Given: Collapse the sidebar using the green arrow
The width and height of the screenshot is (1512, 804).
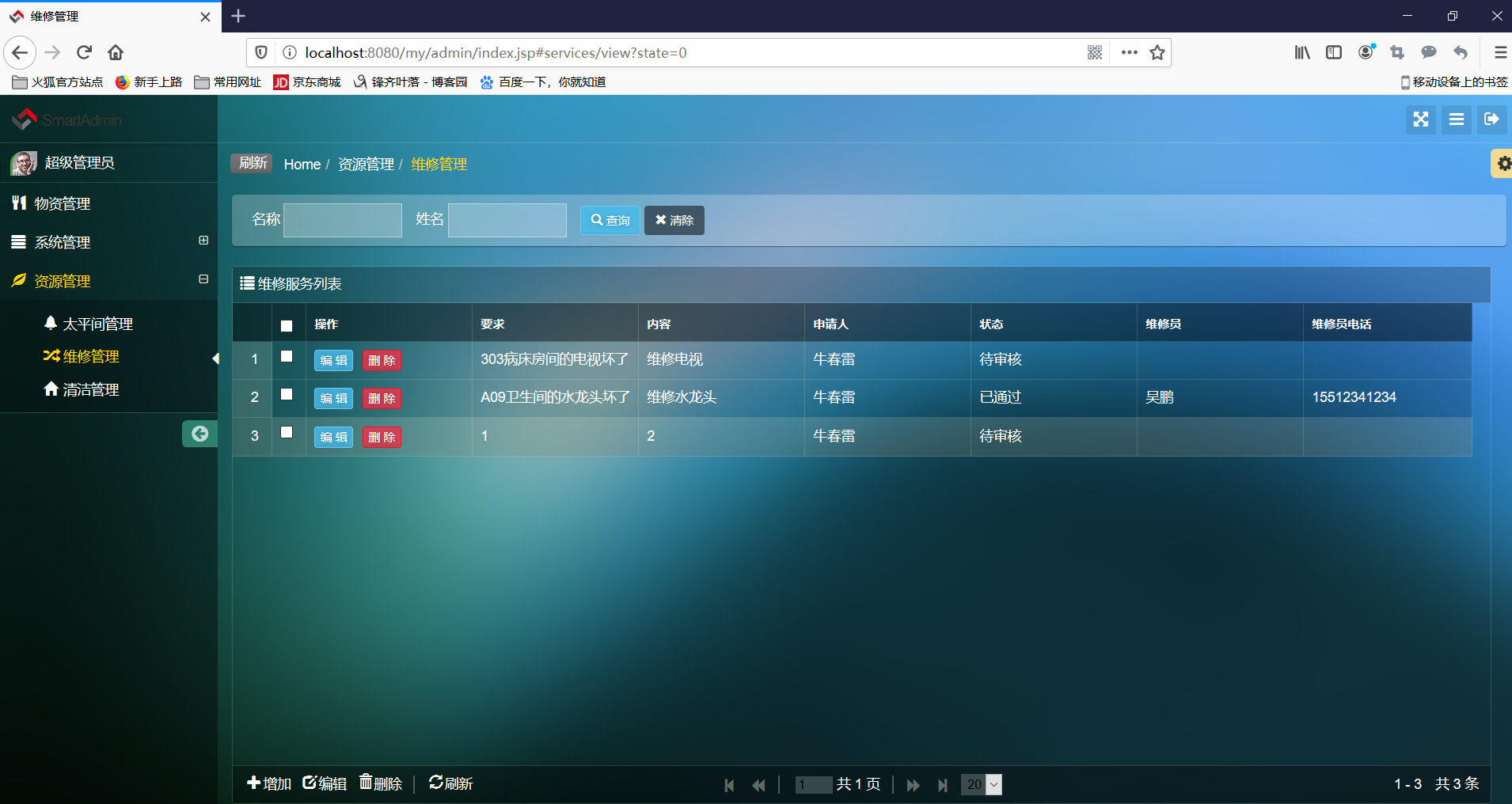Looking at the screenshot, I should coord(199,434).
